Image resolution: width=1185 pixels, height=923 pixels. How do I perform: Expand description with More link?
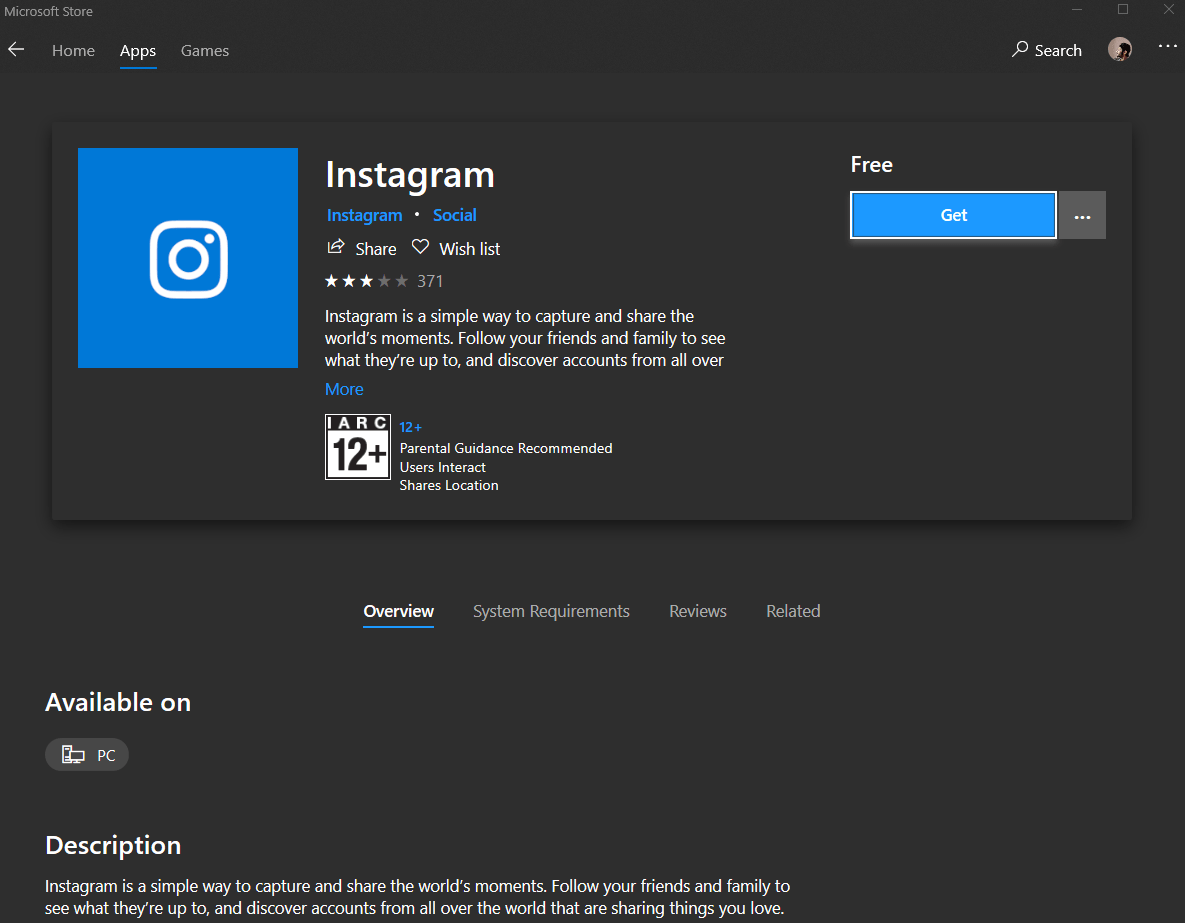point(344,389)
